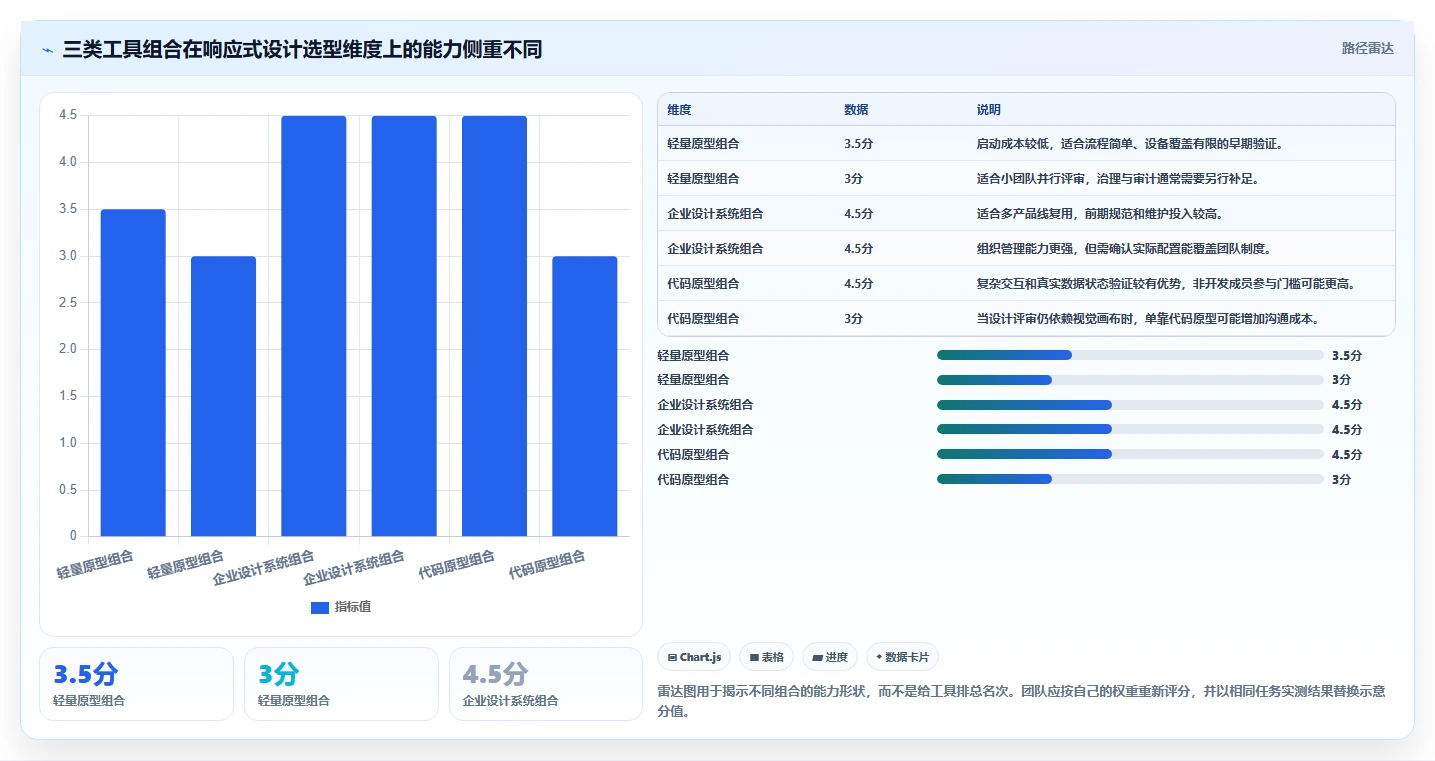Click the 代码原型组合 progress bar showing 4.5分

pyautogui.click(x=1130, y=454)
